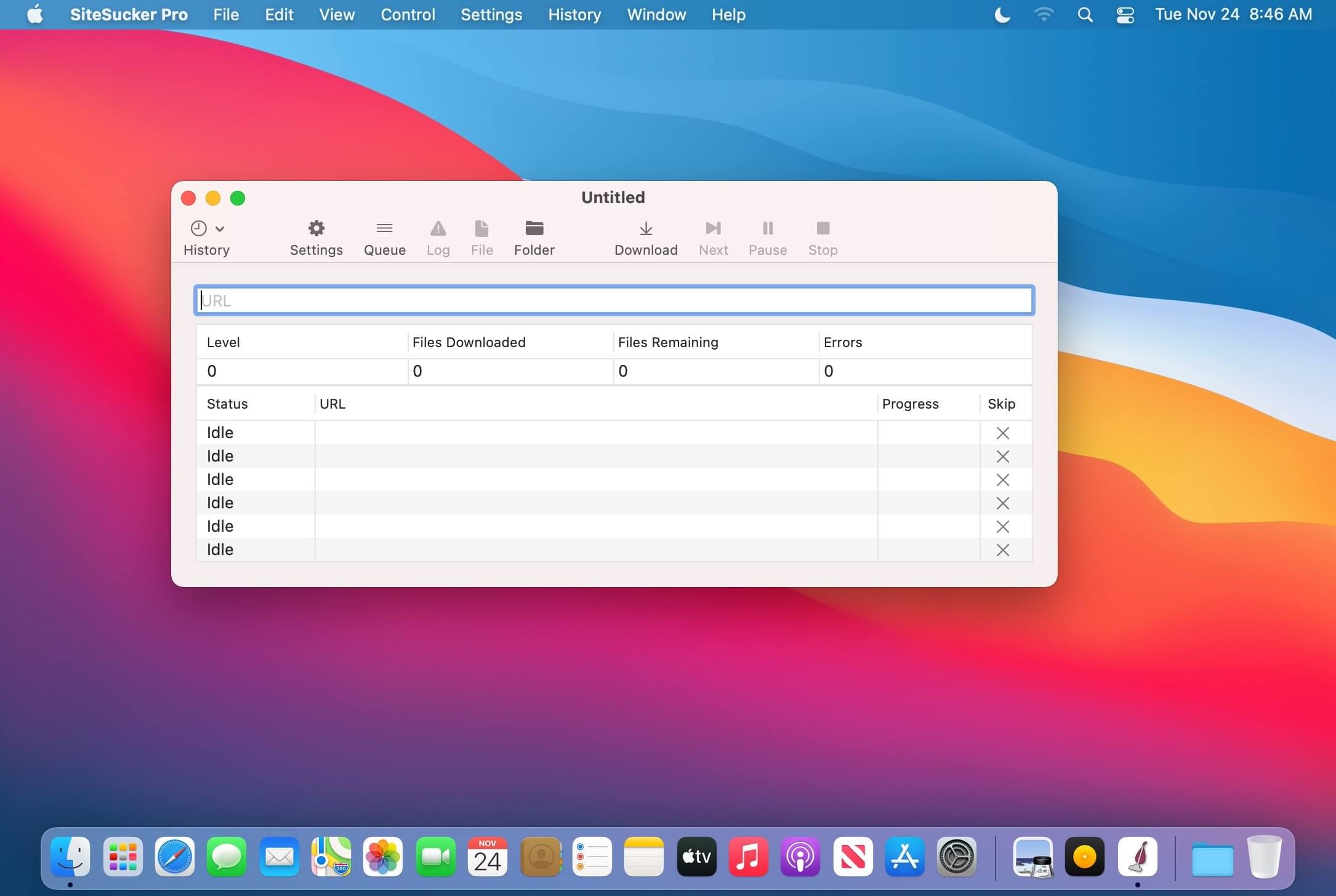
Task: Start a download with the Download icon
Action: [x=645, y=237]
